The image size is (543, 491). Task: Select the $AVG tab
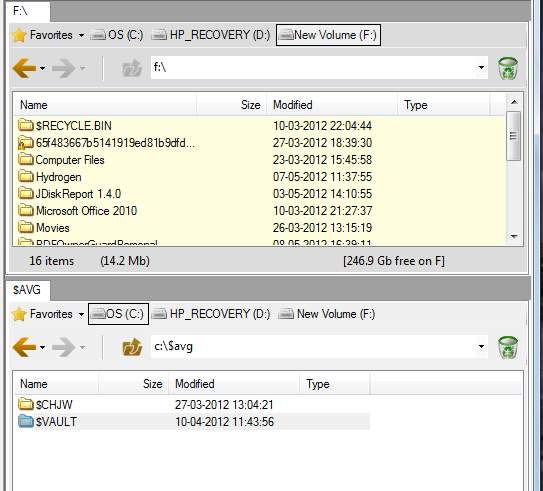[x=28, y=289]
